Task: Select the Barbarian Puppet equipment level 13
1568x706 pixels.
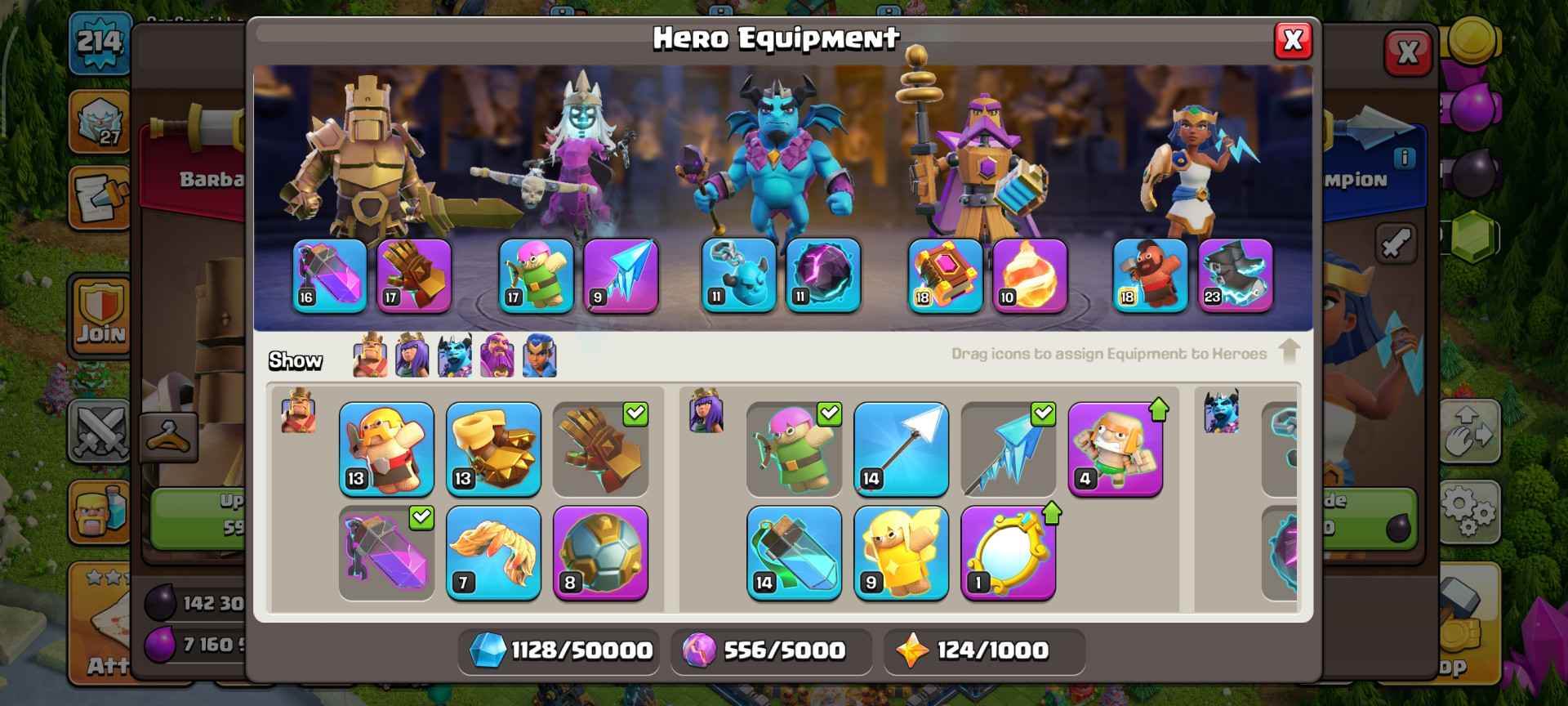Action: tap(386, 449)
